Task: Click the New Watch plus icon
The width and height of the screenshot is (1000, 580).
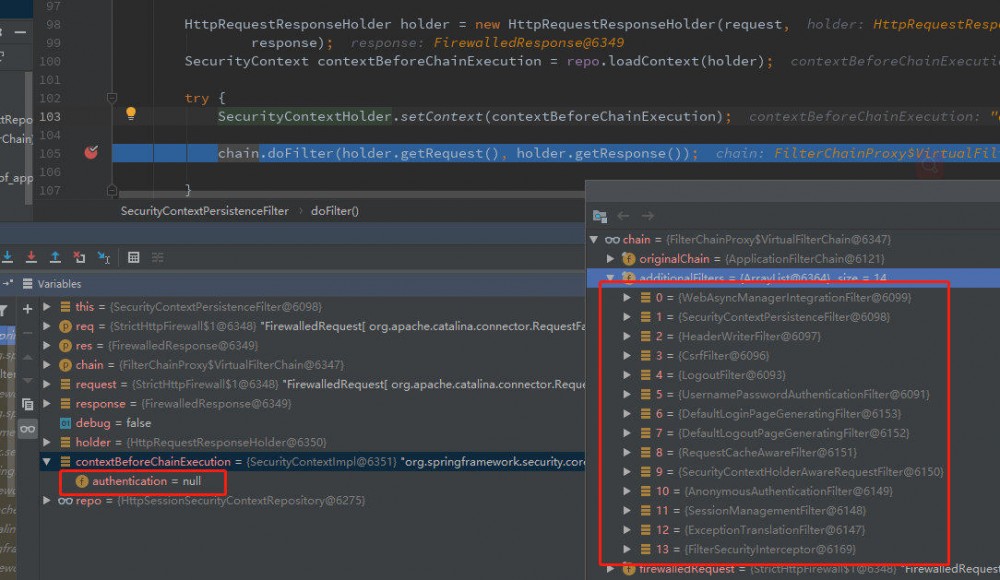Action: coord(27,309)
